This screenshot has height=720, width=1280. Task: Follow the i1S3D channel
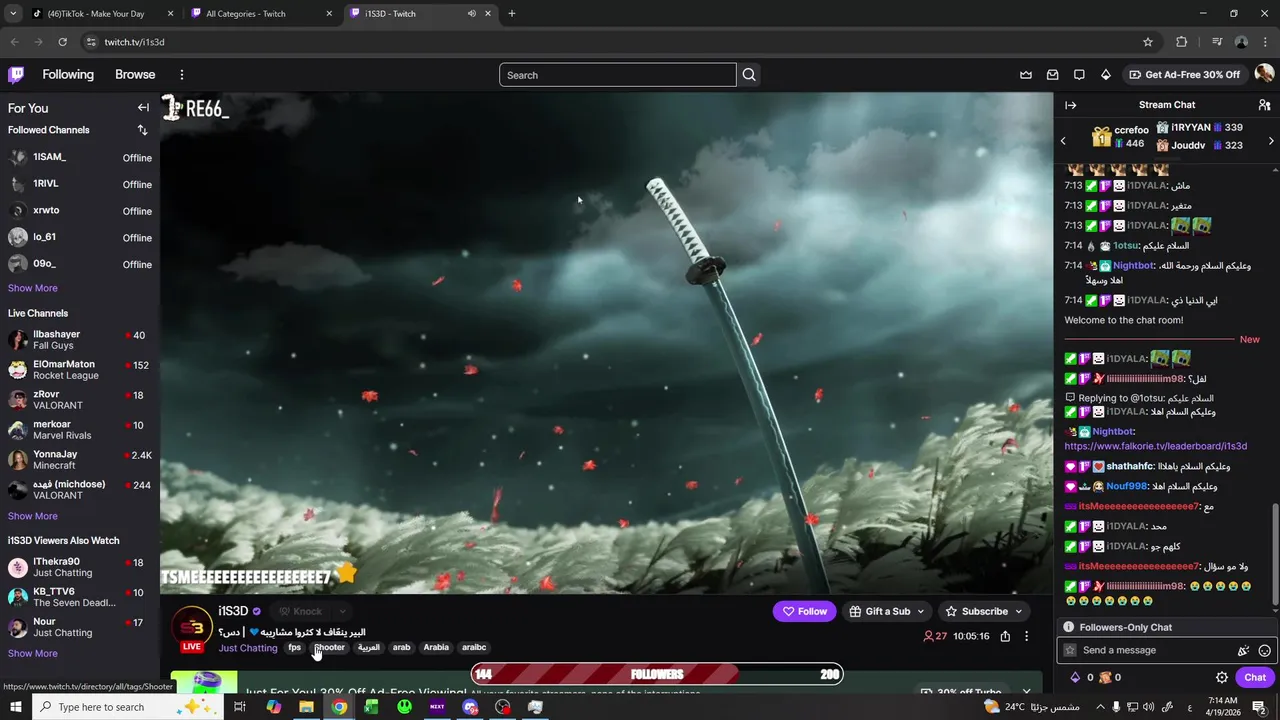click(x=804, y=611)
